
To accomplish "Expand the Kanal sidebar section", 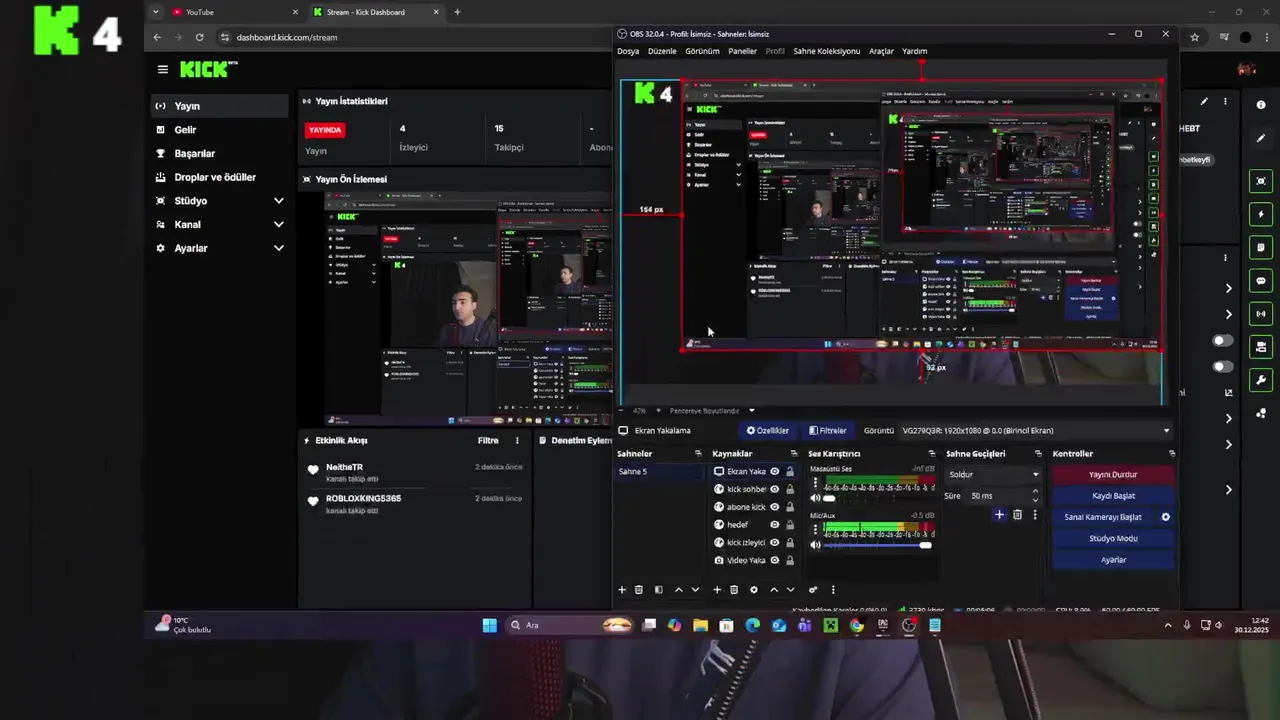I will [x=278, y=224].
